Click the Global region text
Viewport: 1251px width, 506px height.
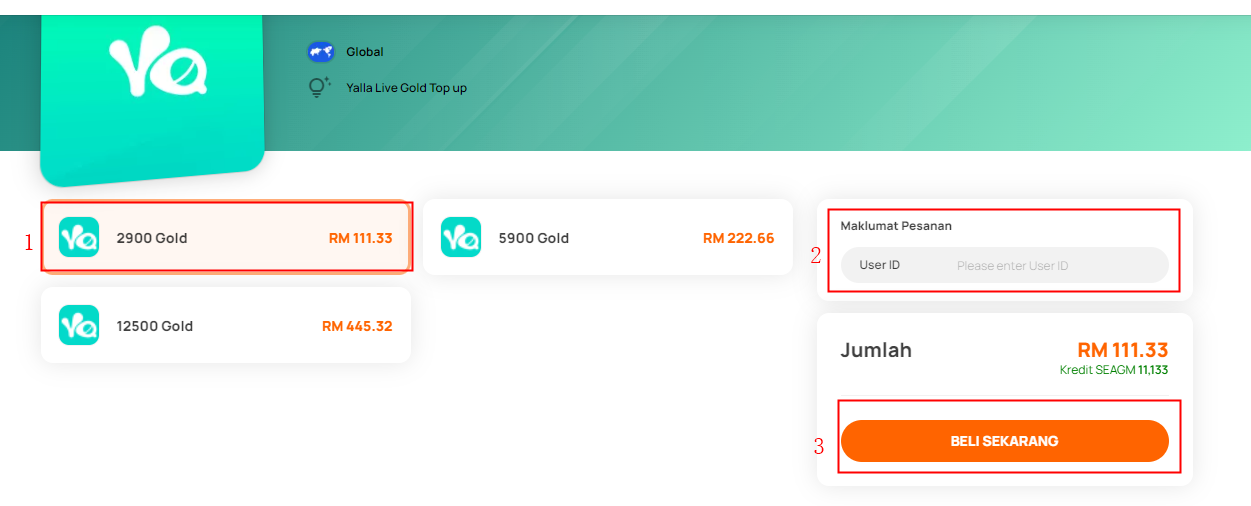point(365,52)
